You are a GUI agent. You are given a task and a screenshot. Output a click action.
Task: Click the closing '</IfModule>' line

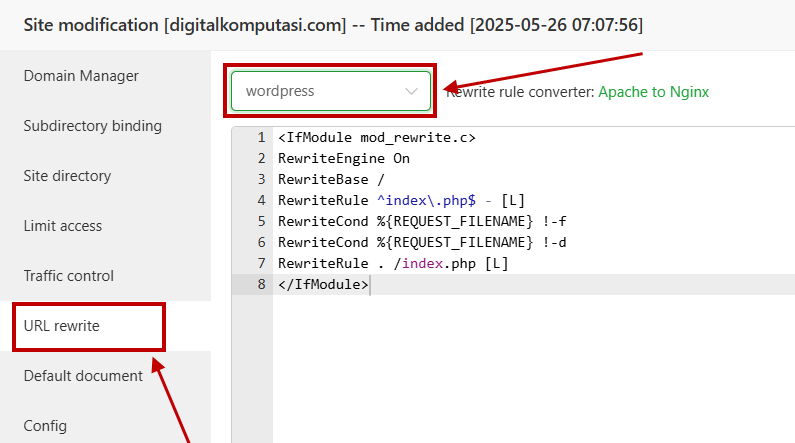tap(323, 284)
